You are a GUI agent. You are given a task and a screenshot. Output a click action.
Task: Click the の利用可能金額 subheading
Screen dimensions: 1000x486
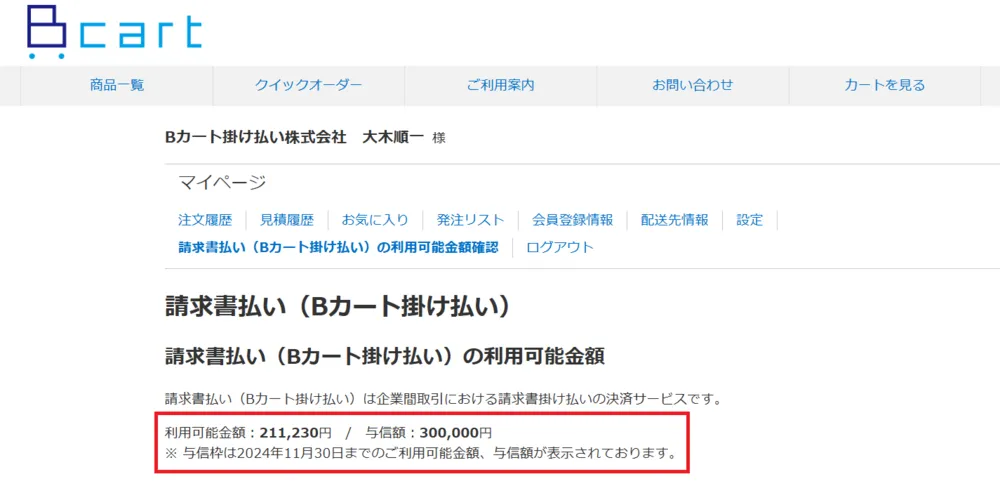[x=385, y=357]
